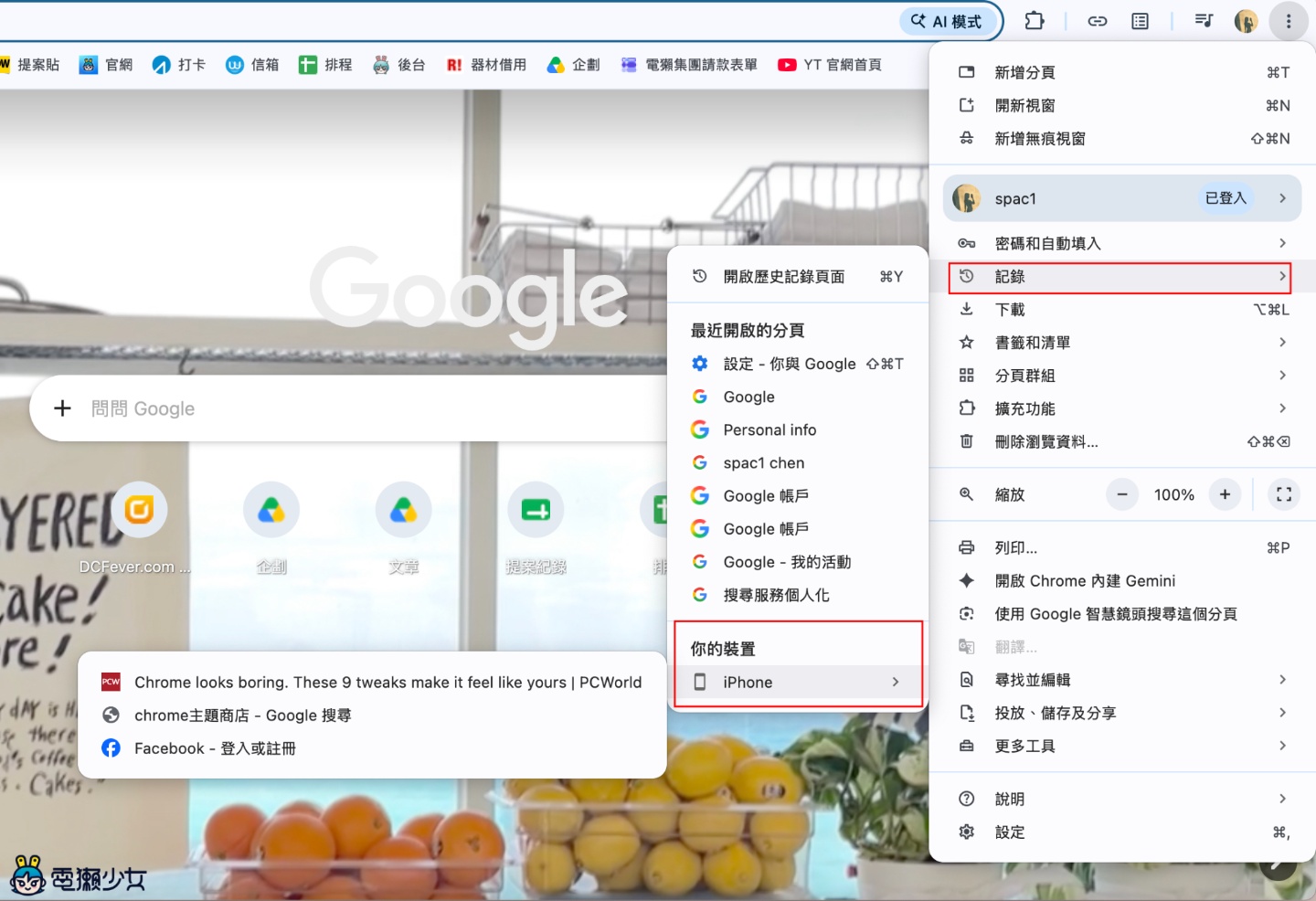Image resolution: width=1316 pixels, height=901 pixels.
Task: Reopen Google - 我的活動 tab
Action: 798,562
